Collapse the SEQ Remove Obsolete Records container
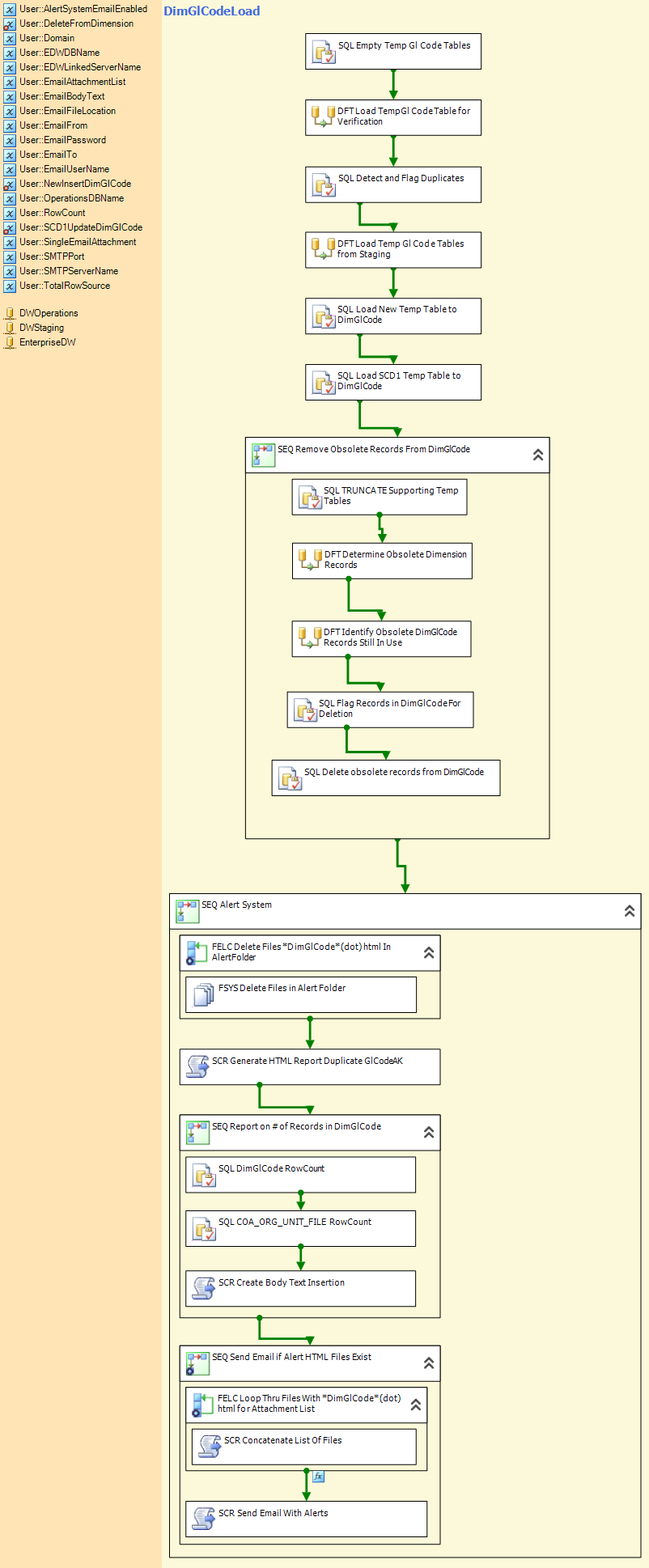This screenshot has height=1568, width=649. click(x=538, y=456)
